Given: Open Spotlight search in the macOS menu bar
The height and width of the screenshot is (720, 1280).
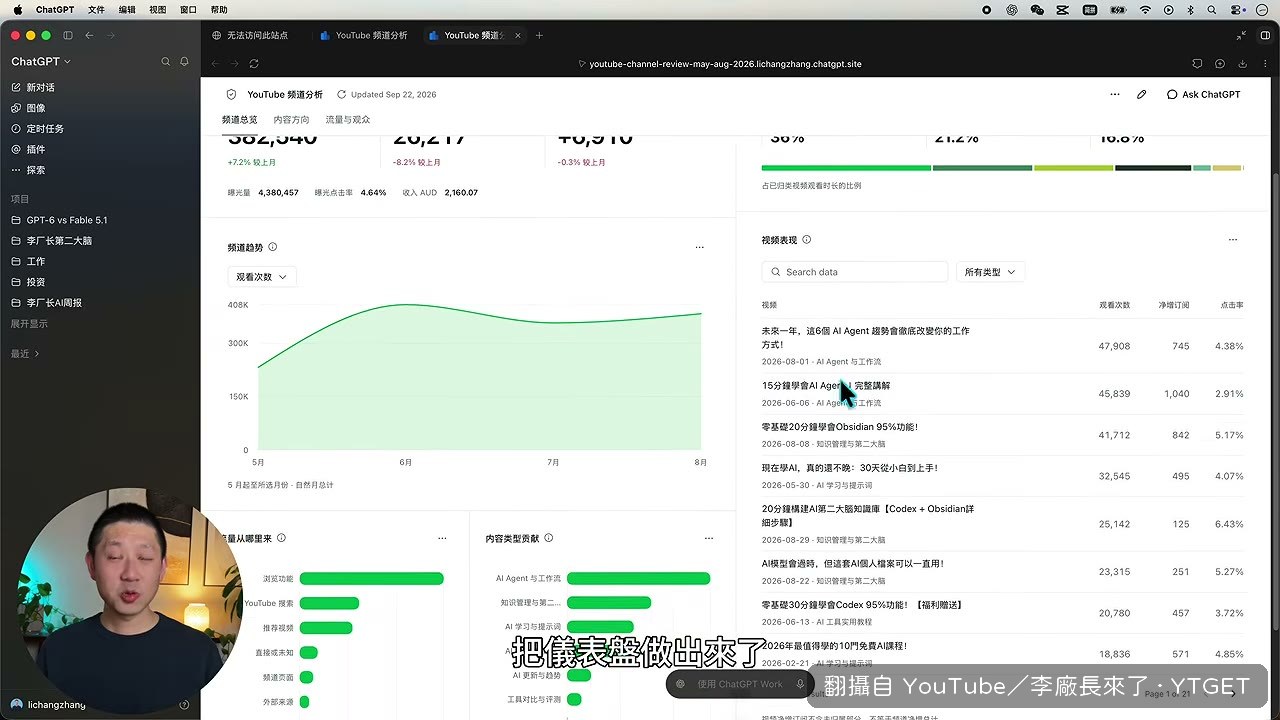Looking at the screenshot, I should coord(1214,10).
